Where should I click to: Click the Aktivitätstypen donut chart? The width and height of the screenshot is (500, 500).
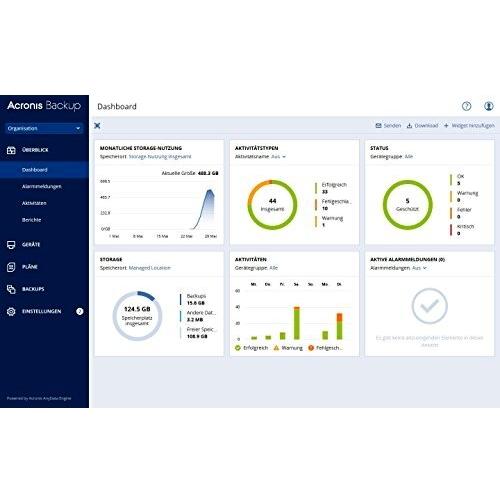[x=272, y=205]
